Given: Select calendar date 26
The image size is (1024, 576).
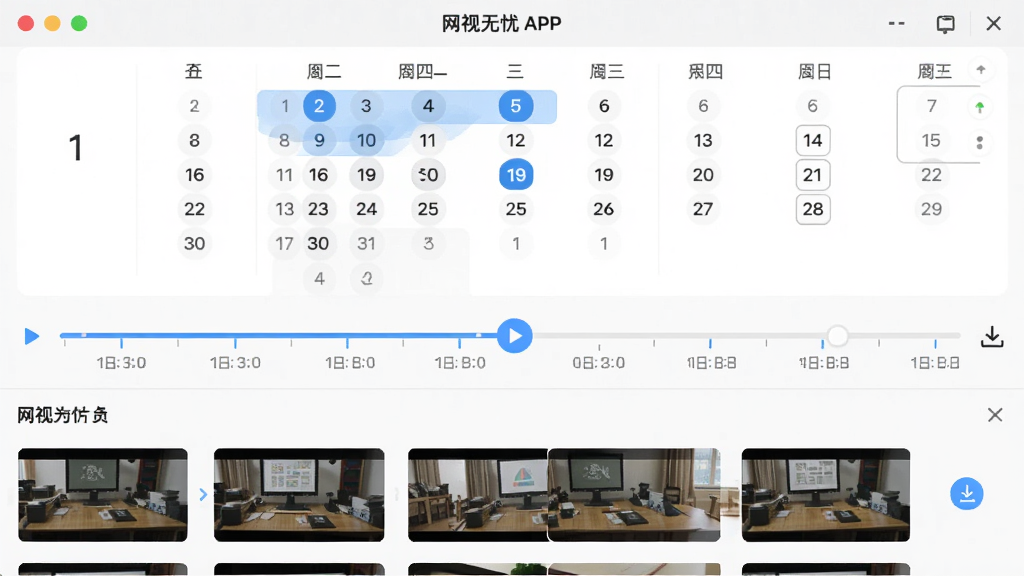Looking at the screenshot, I should click(x=603, y=209).
